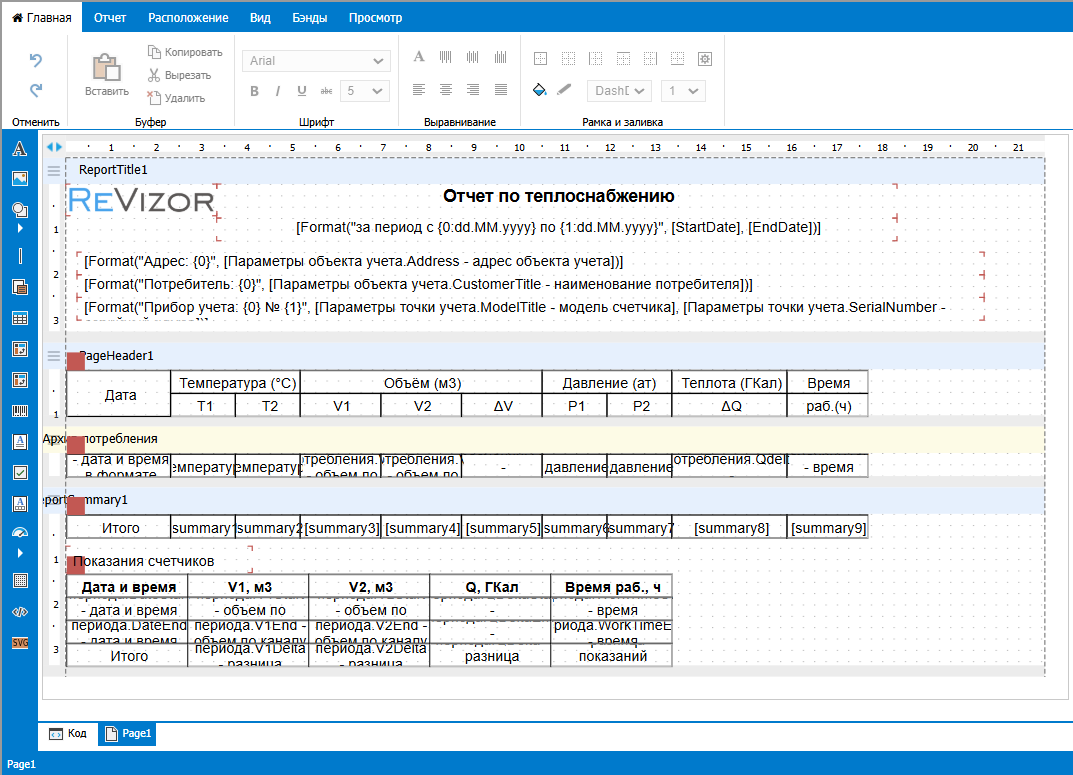Select the Gauge object tool
This screenshot has width=1073, height=775.
pos(20,533)
